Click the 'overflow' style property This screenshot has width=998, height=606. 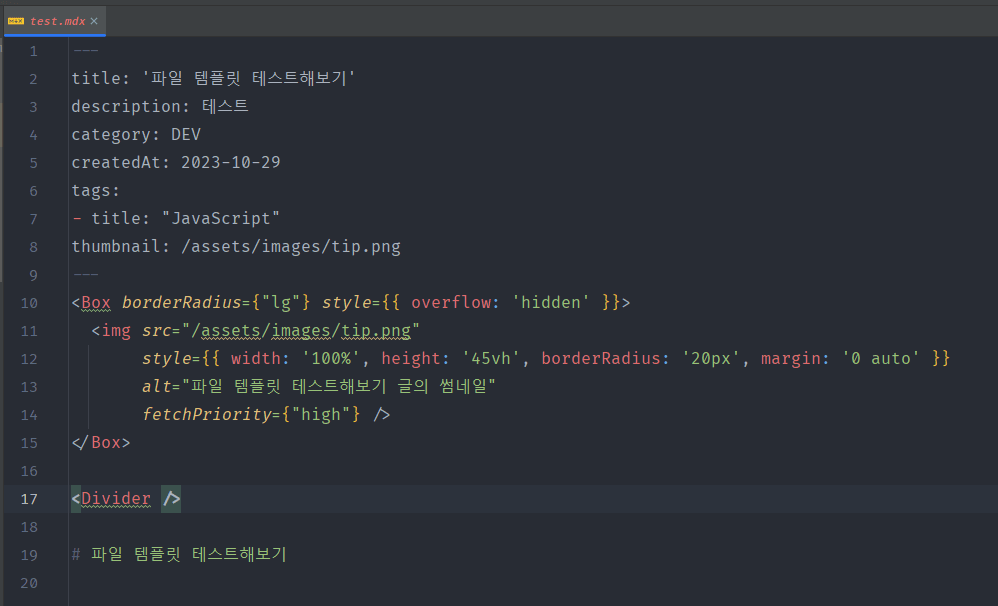[x=451, y=302]
